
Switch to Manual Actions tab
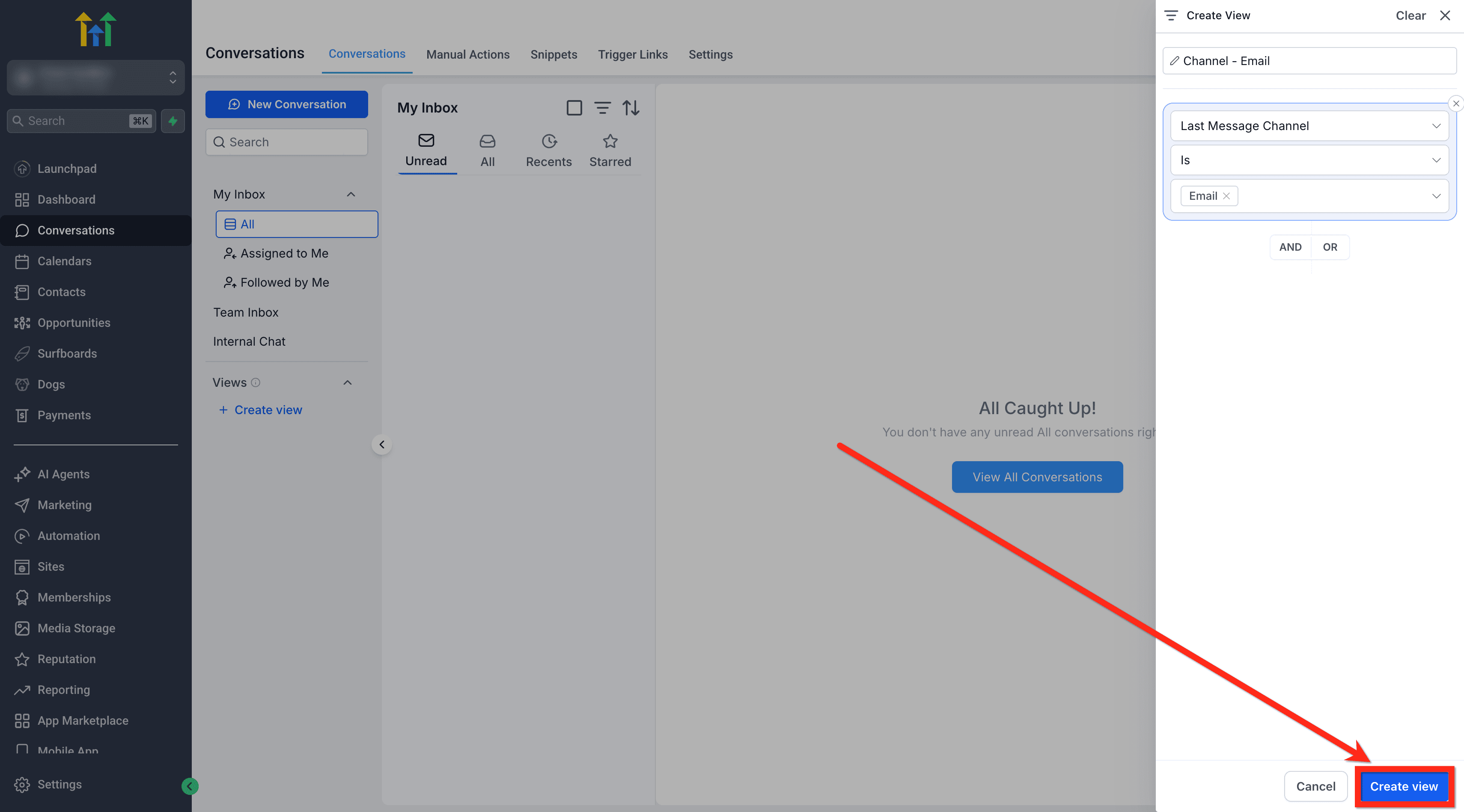[468, 54]
